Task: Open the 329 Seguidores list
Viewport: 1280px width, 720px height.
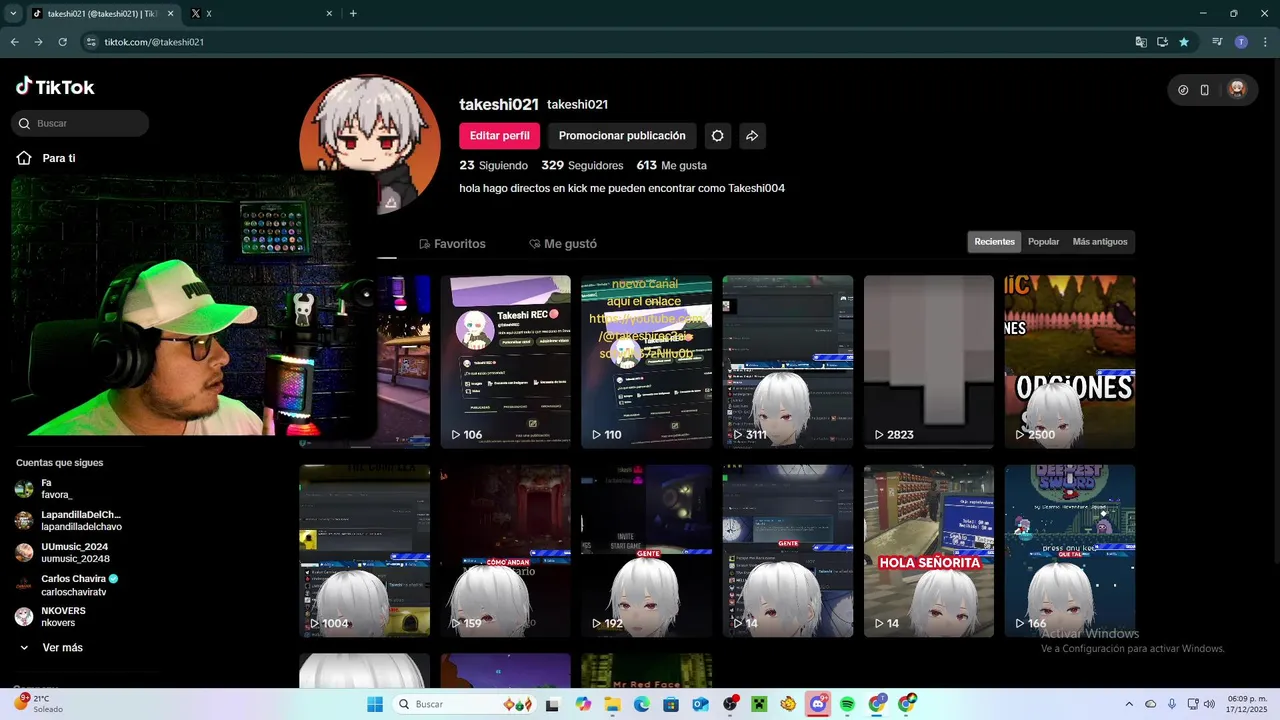Action: tap(582, 165)
